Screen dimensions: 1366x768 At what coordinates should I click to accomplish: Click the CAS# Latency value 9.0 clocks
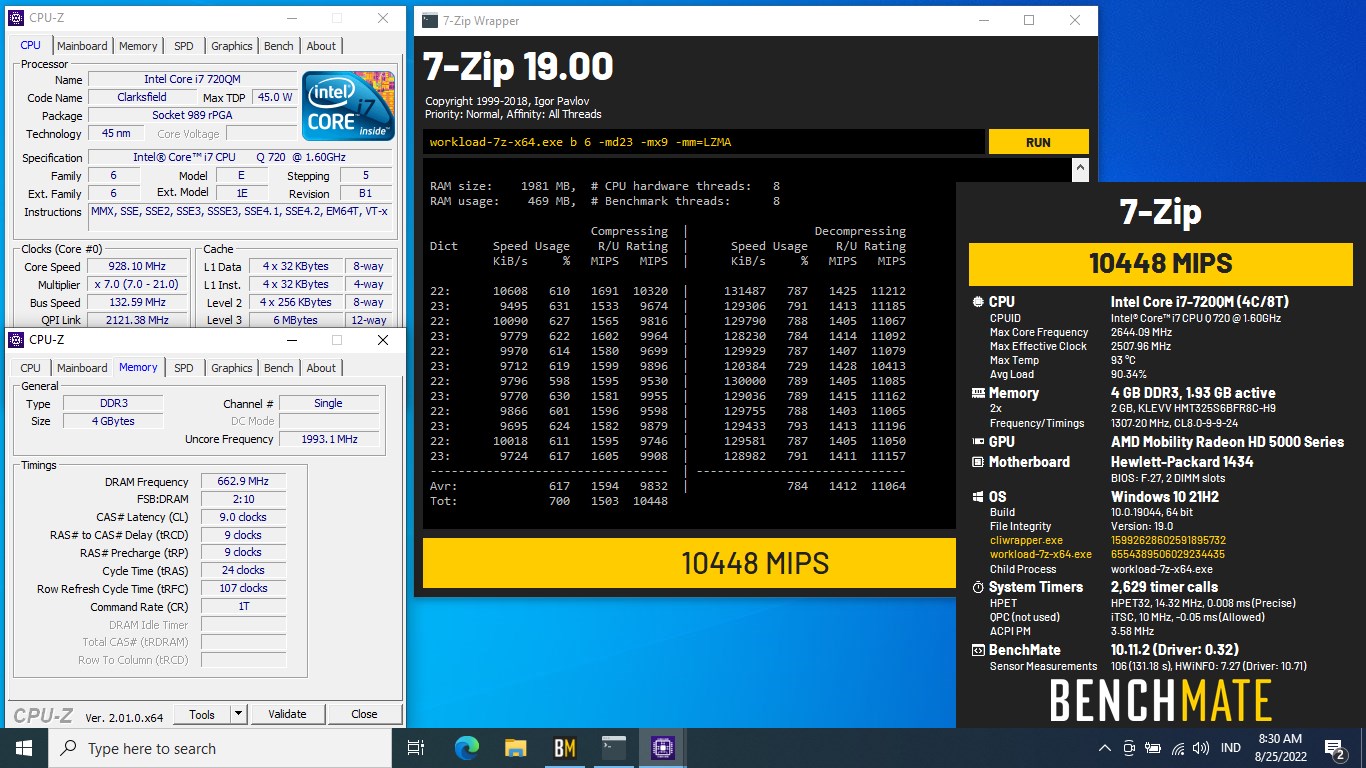pyautogui.click(x=243, y=517)
